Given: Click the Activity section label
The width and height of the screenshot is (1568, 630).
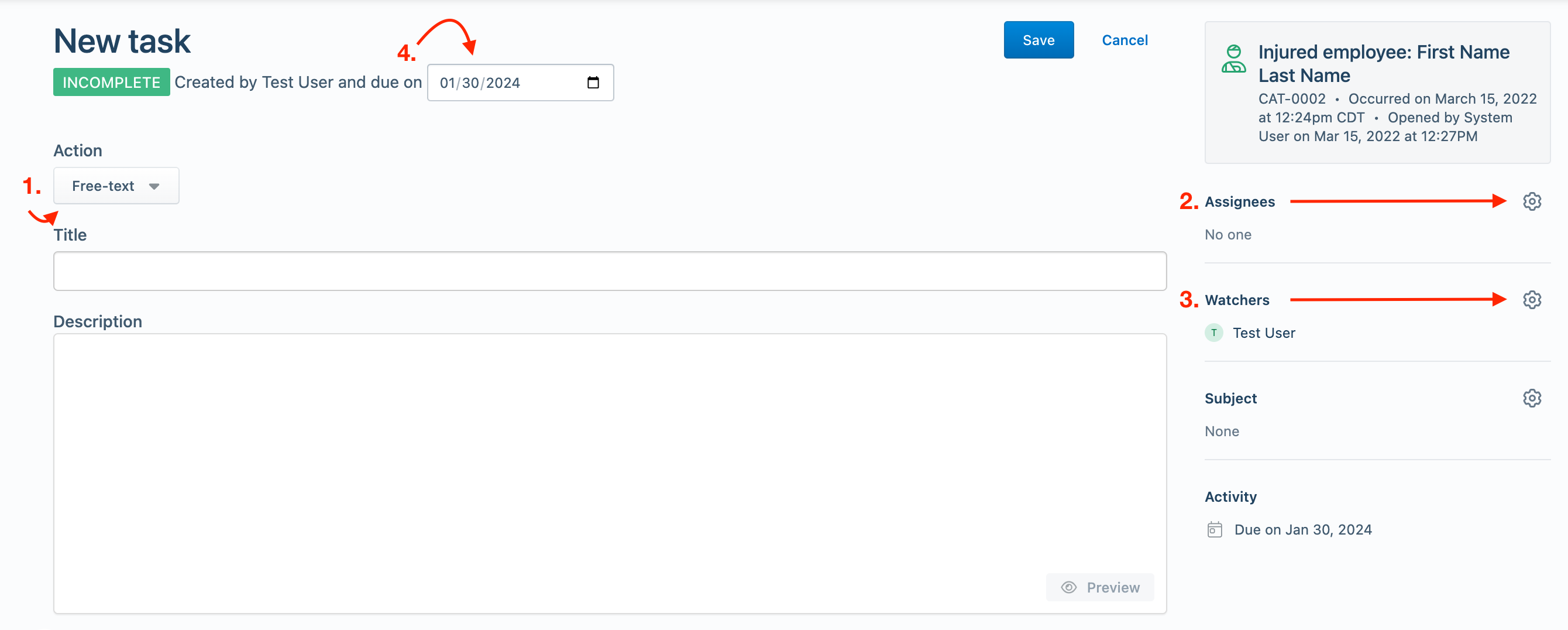Looking at the screenshot, I should 1230,497.
